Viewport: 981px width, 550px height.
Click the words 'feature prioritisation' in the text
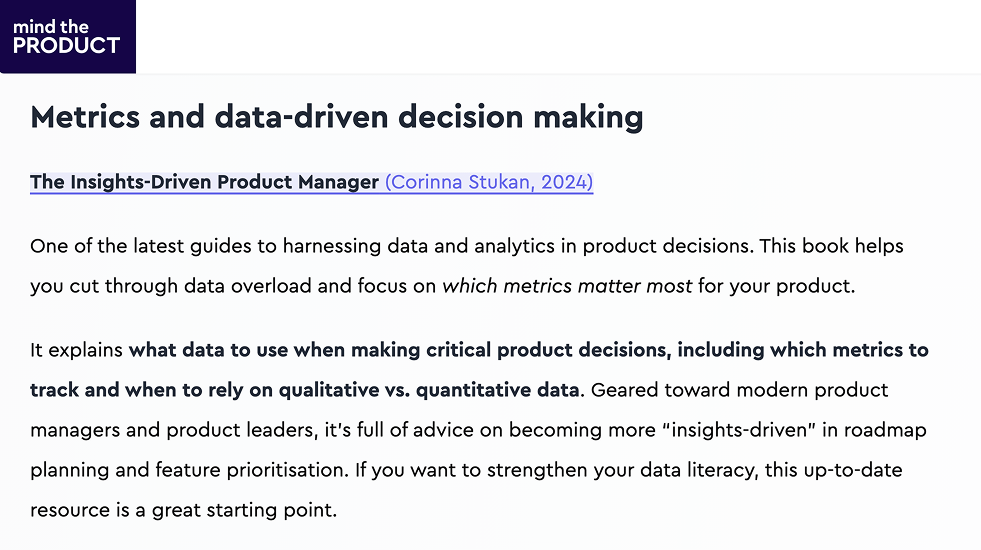pyautogui.click(x=252, y=470)
